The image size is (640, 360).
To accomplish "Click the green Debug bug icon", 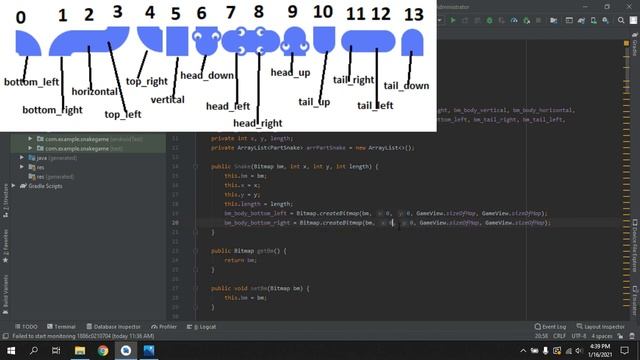I will coord(489,20).
